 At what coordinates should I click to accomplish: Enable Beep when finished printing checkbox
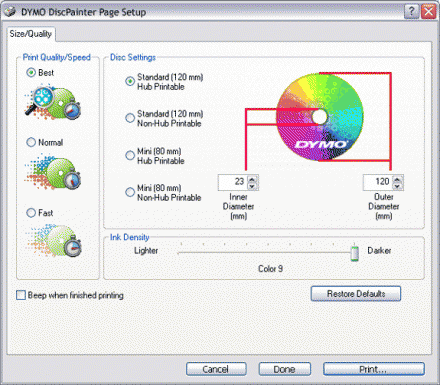click(21, 295)
